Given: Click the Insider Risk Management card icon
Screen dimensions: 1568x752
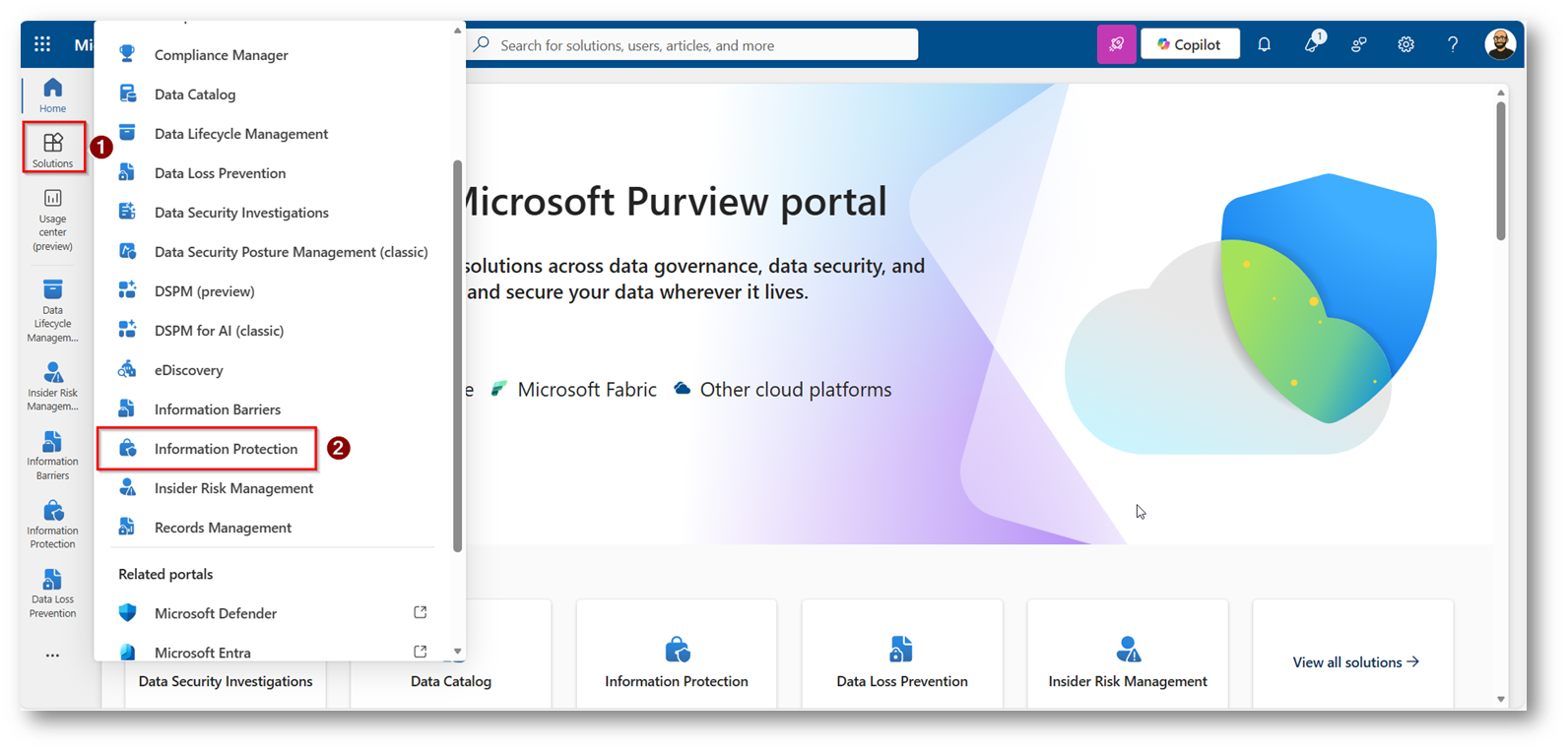Looking at the screenshot, I should (1128, 649).
